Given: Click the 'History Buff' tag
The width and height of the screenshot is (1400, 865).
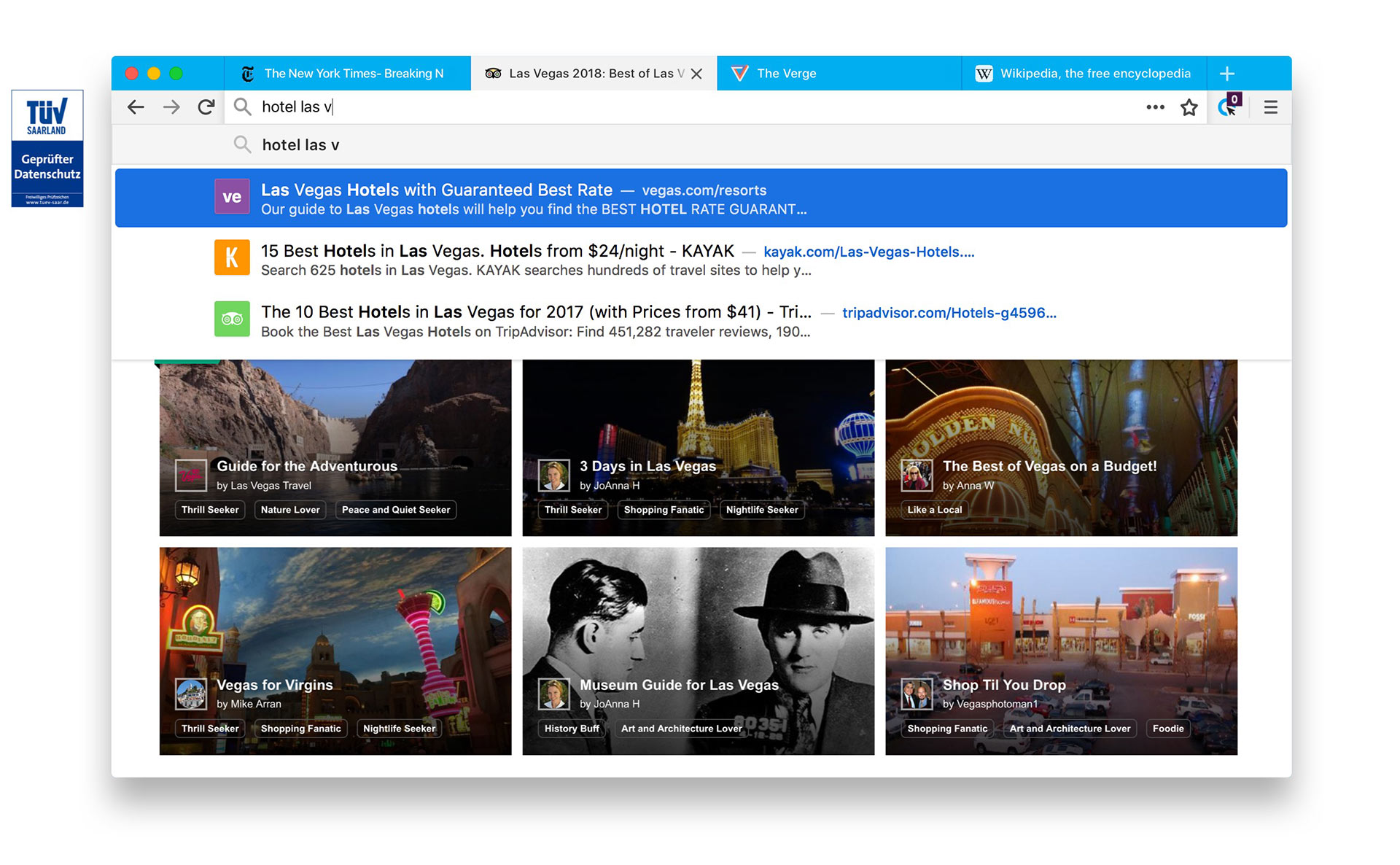Looking at the screenshot, I should click(572, 729).
